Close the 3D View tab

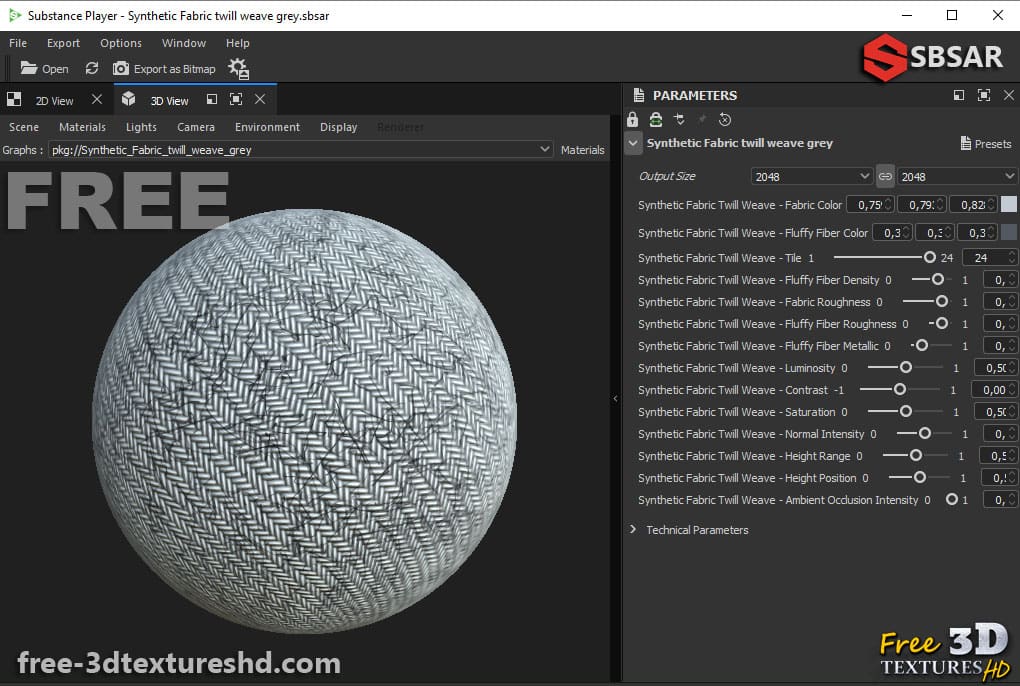[260, 99]
